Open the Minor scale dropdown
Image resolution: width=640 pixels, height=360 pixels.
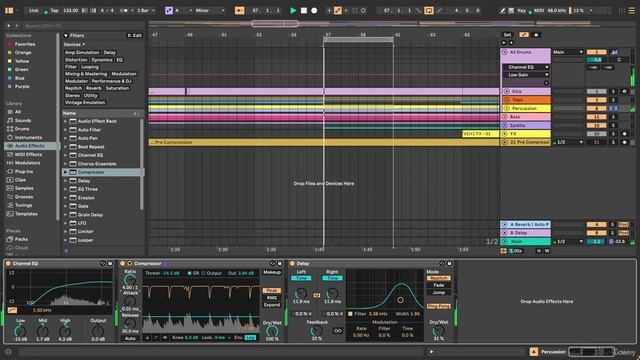pos(210,11)
